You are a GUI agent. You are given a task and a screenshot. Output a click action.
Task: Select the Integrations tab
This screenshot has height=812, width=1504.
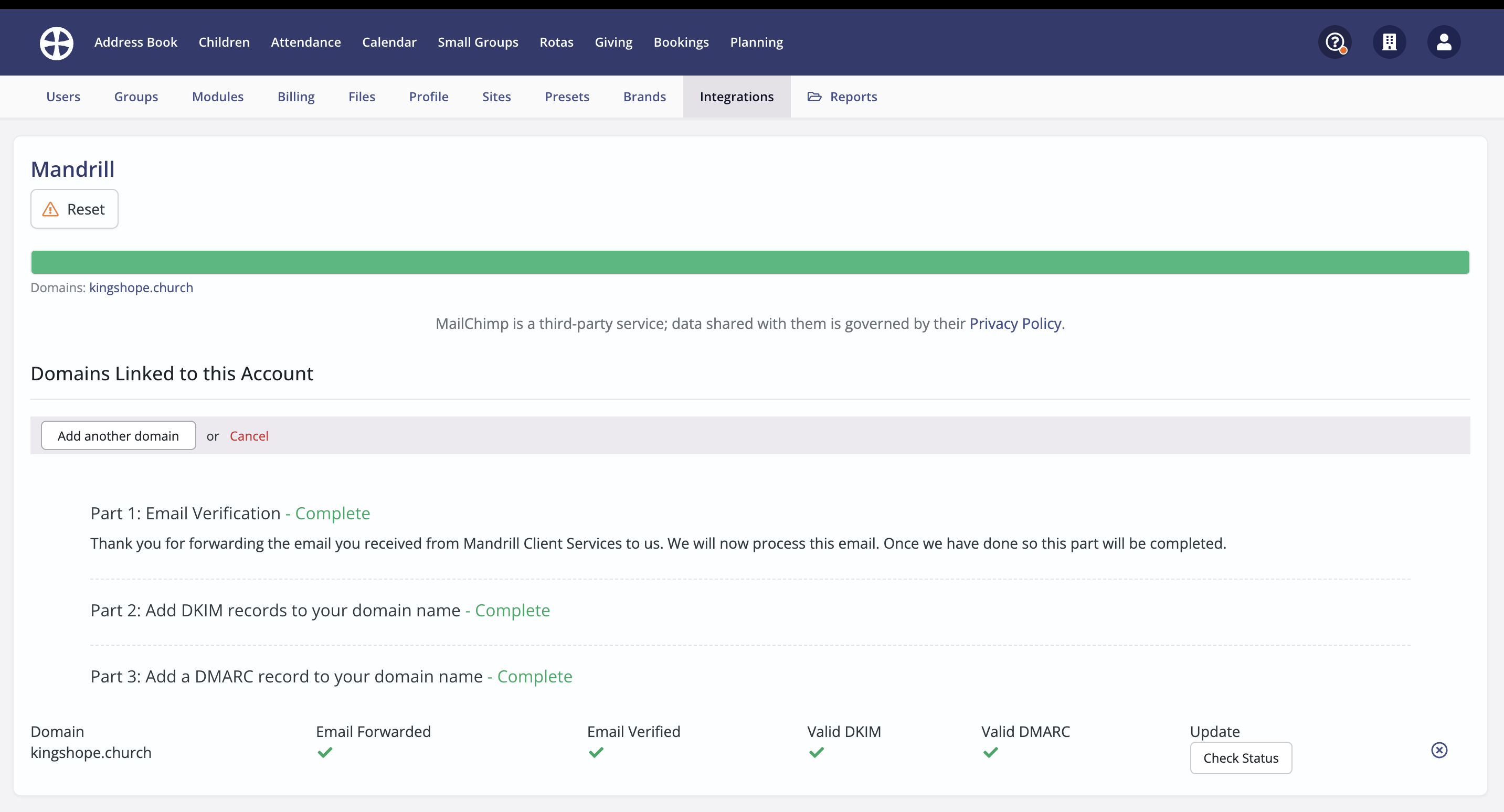pos(736,97)
